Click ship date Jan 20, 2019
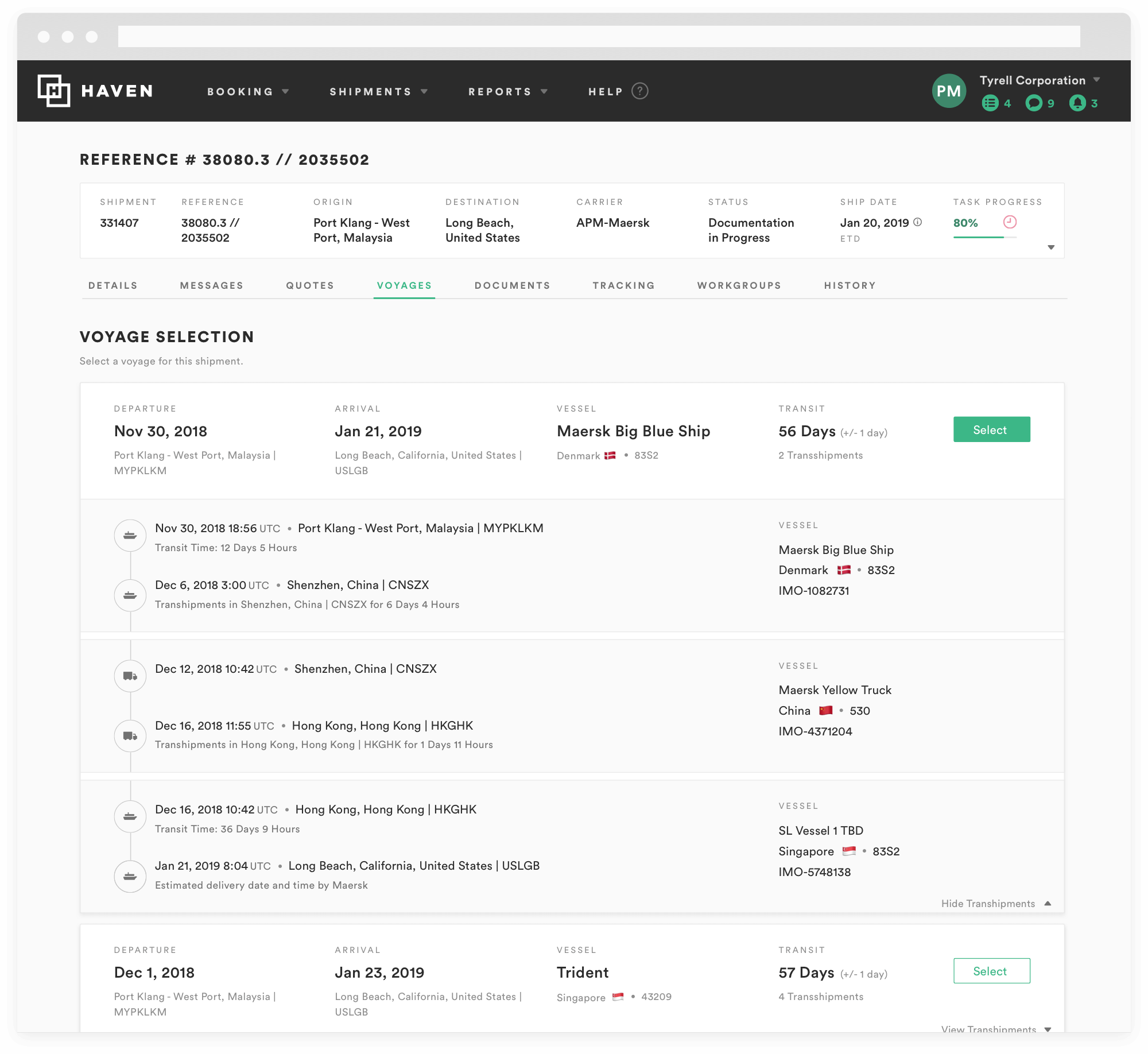The image size is (1148, 1054). click(875, 223)
